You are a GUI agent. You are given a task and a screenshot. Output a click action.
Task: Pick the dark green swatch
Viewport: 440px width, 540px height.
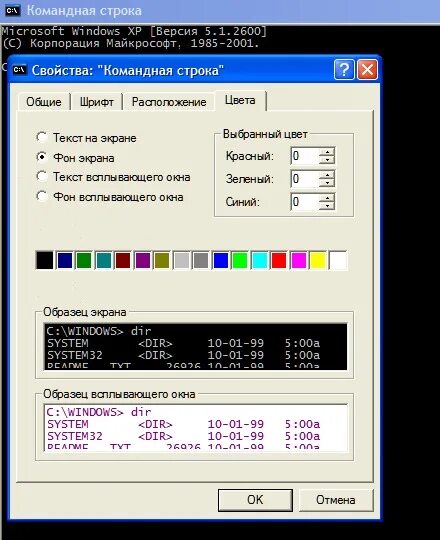pyautogui.click(x=84, y=260)
